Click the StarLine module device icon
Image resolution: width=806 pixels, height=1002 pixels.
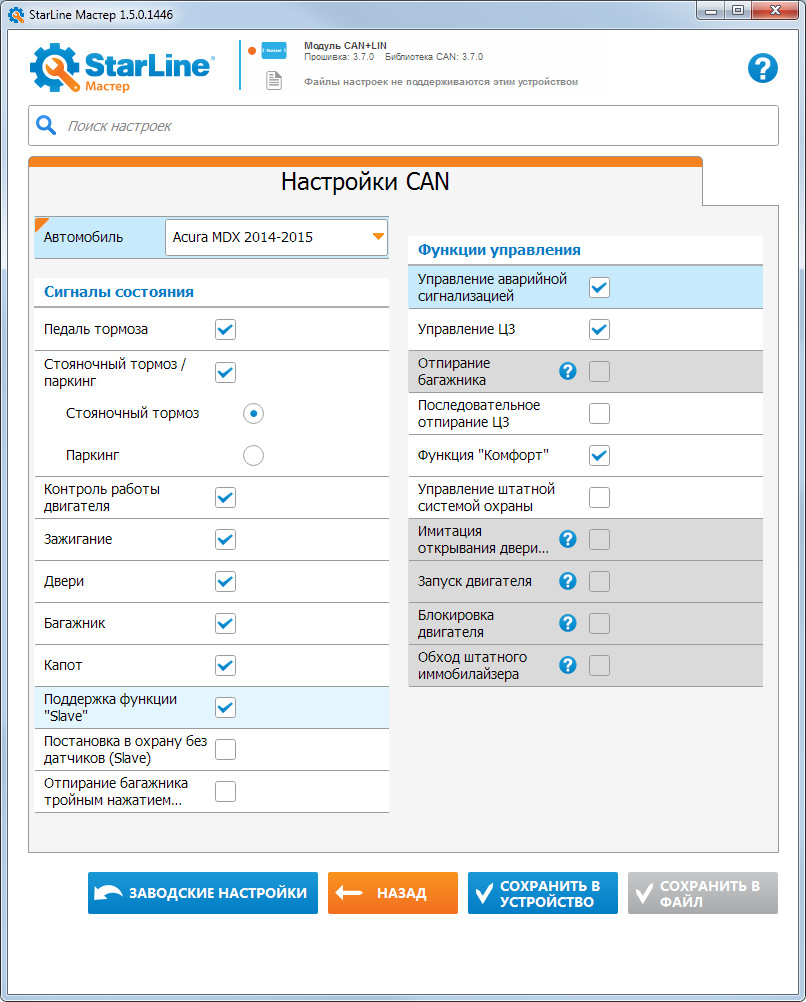(274, 50)
